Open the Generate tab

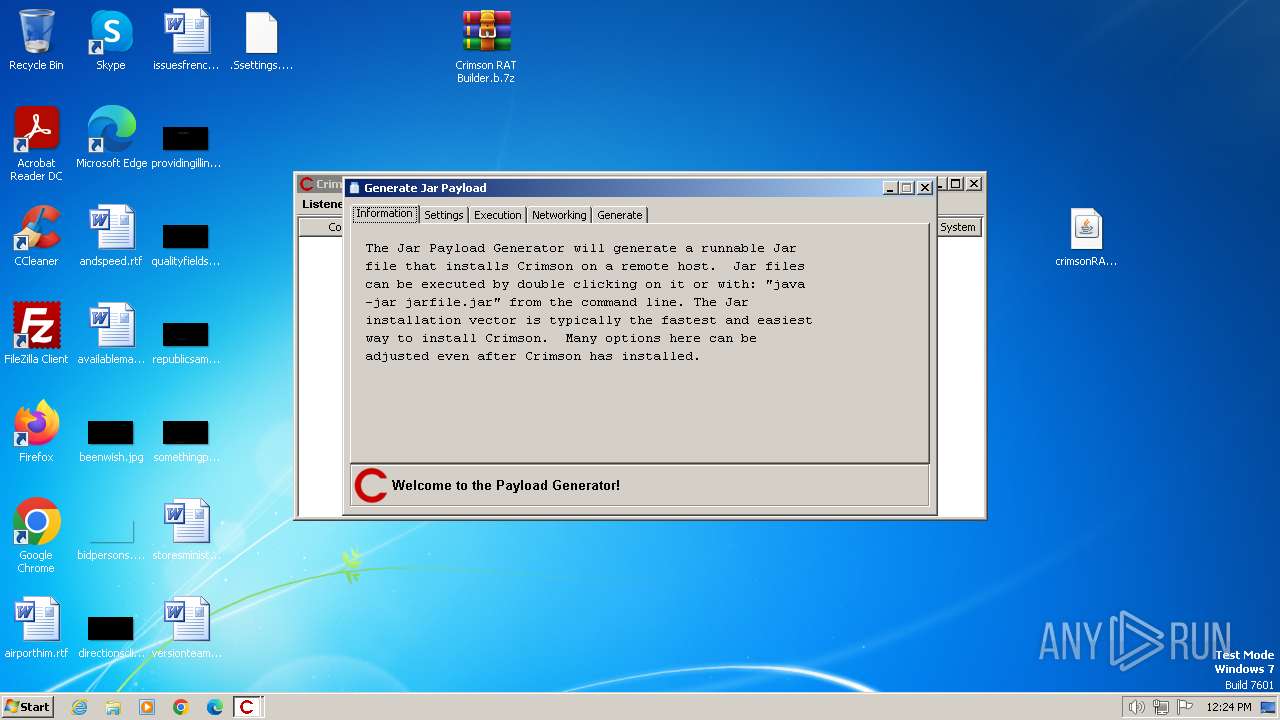pyautogui.click(x=620, y=215)
